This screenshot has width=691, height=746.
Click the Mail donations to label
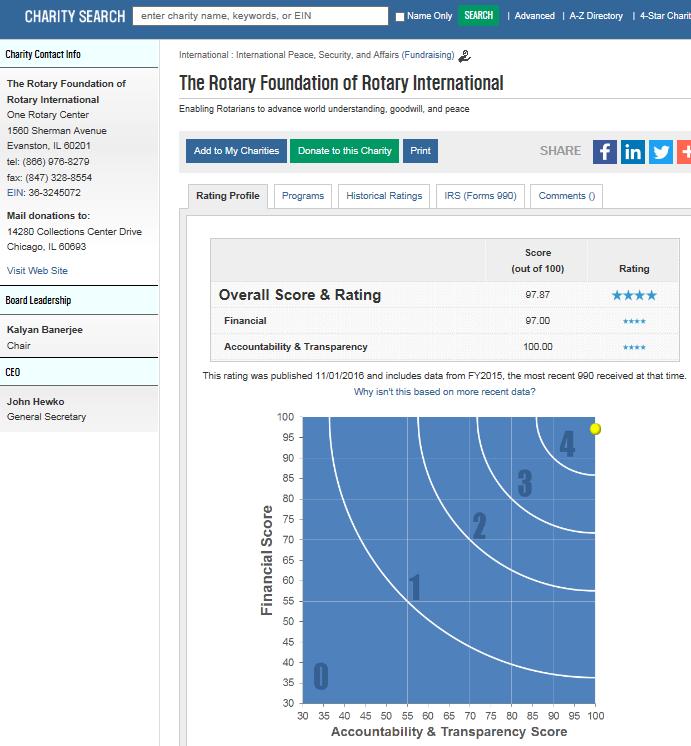[x=48, y=216]
